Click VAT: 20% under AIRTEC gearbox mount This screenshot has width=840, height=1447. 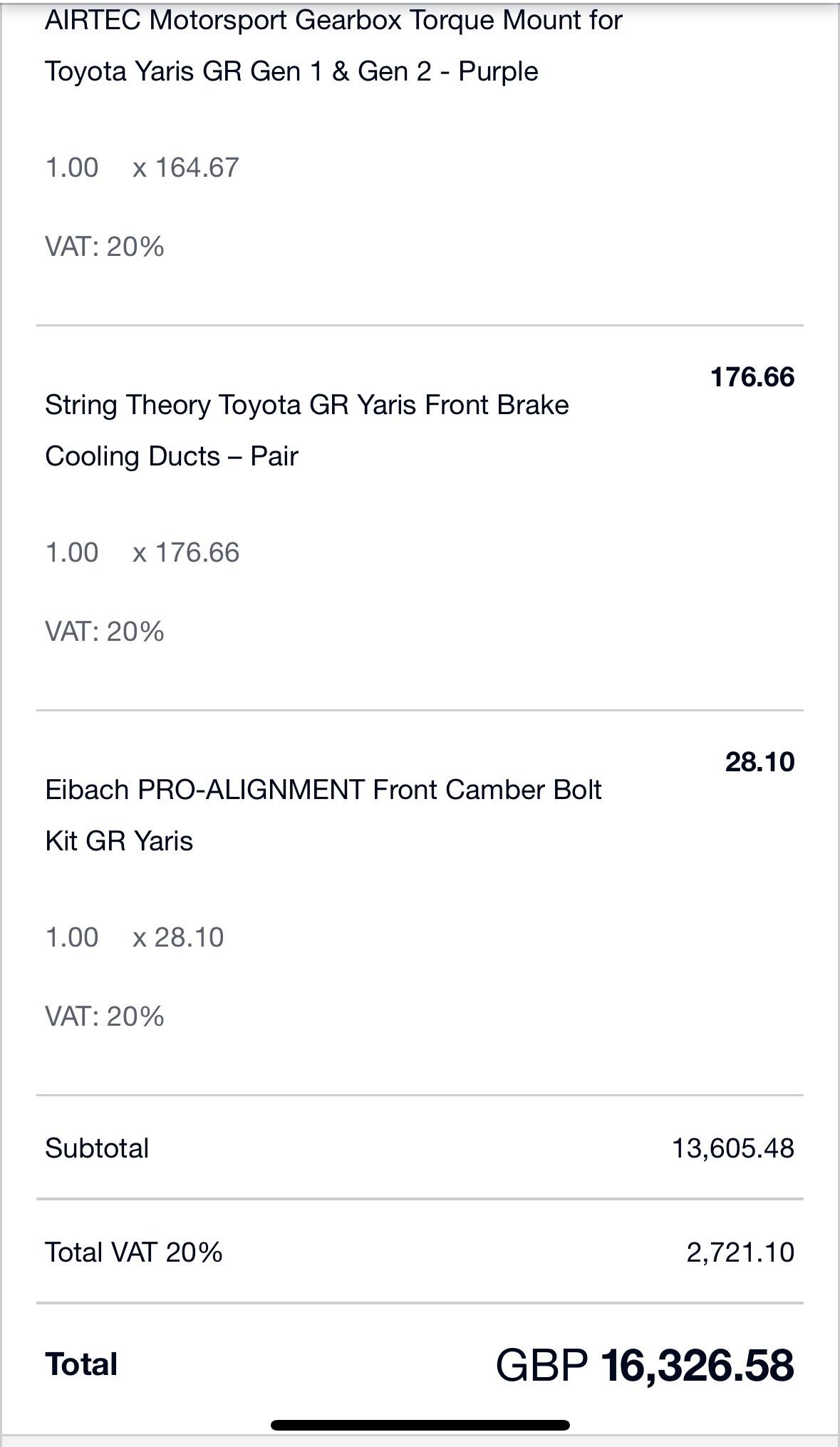tap(105, 247)
